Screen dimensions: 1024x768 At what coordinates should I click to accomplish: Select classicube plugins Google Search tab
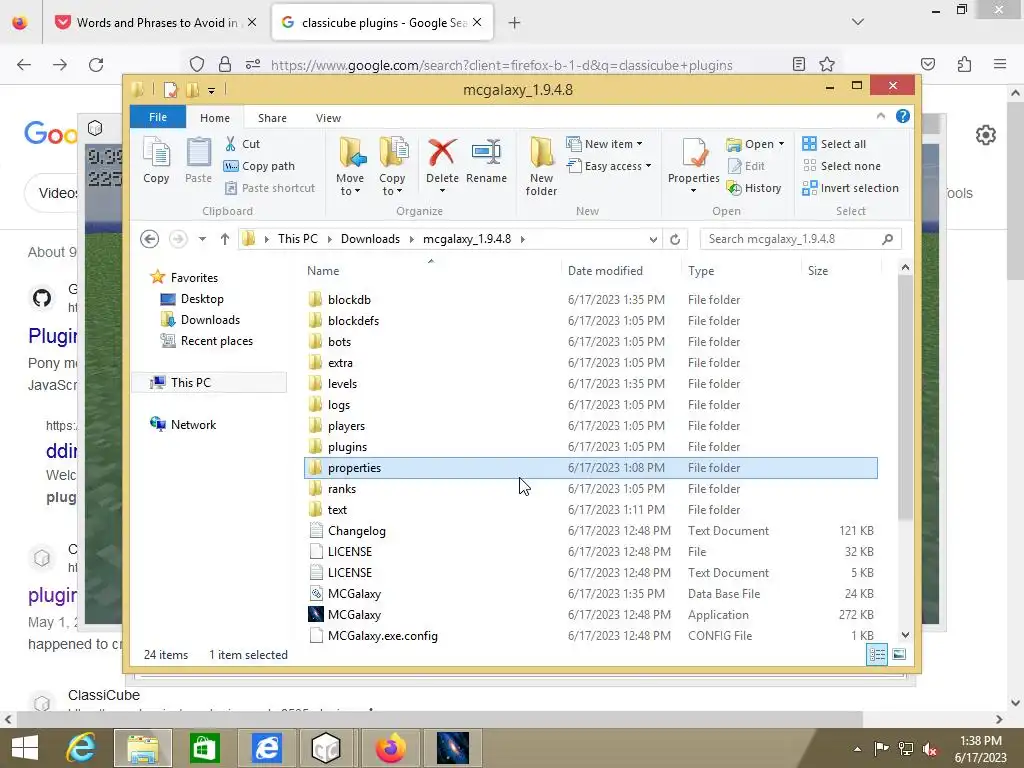(383, 23)
